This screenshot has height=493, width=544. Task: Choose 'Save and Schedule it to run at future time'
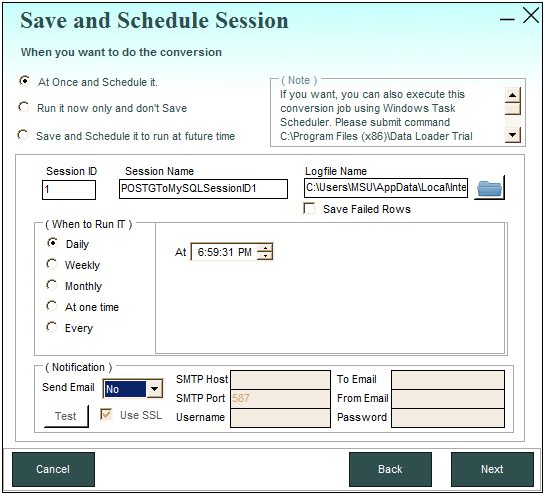tap(23, 135)
